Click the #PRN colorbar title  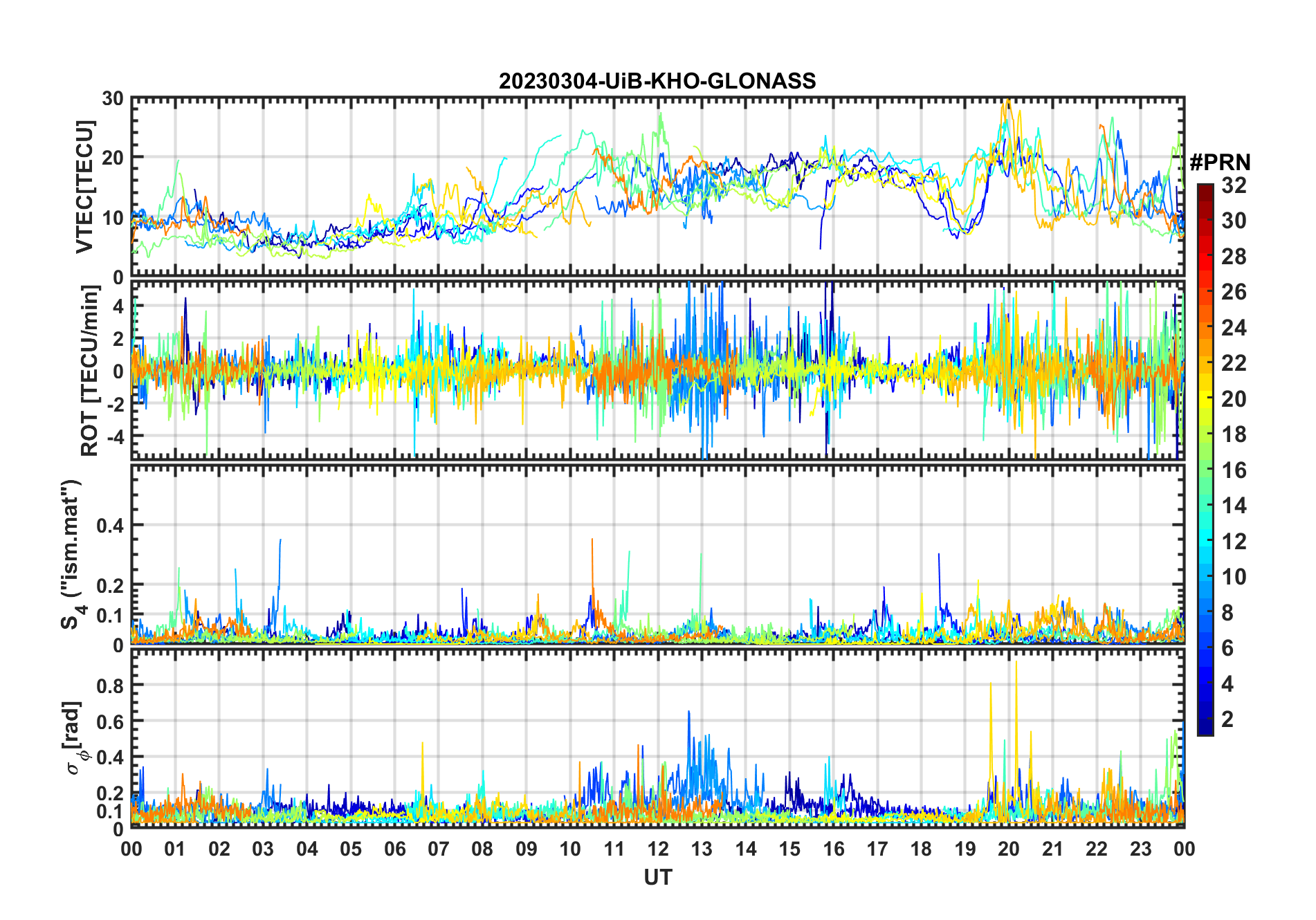click(x=1221, y=163)
